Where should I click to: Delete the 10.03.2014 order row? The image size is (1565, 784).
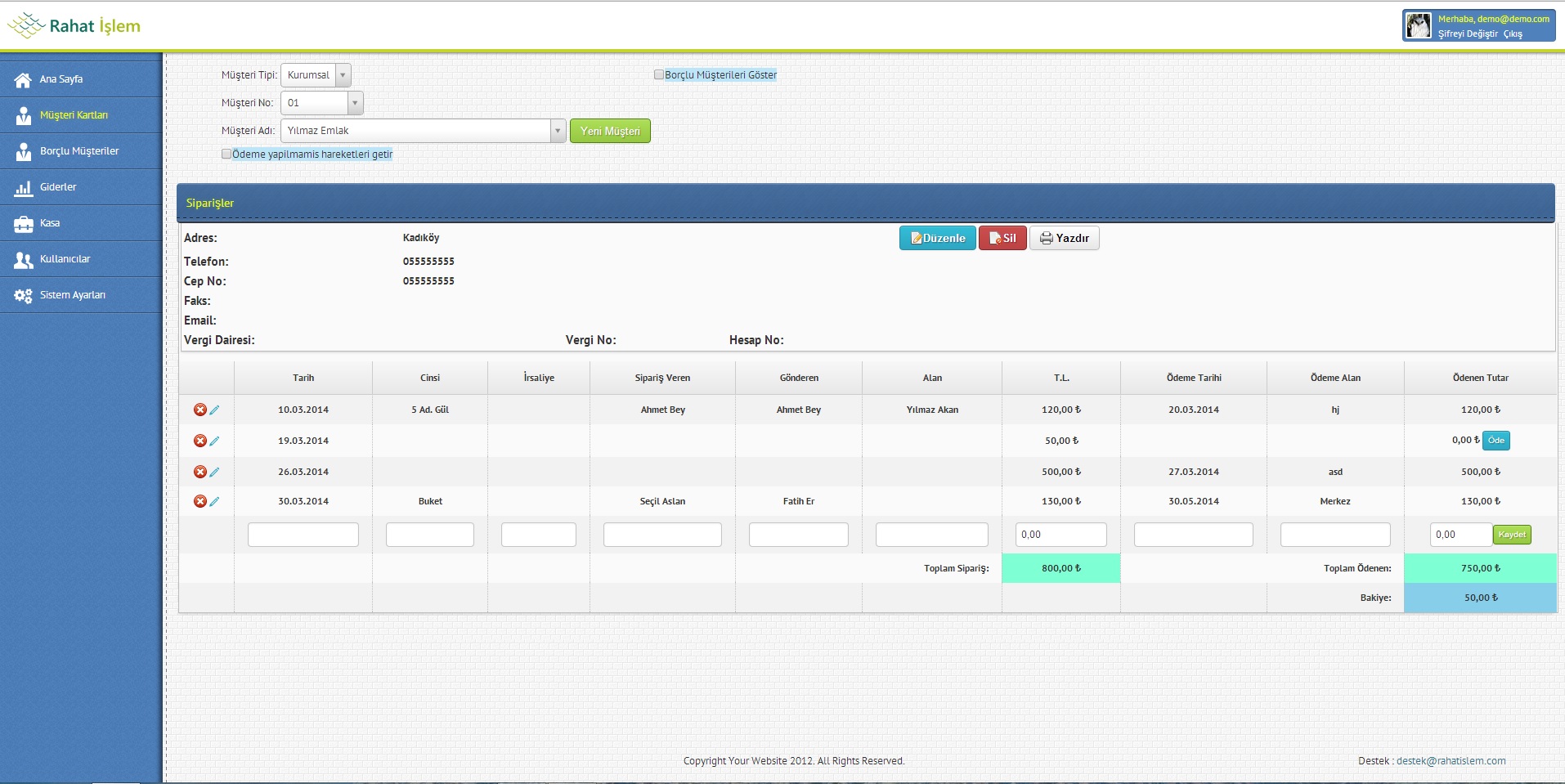[x=200, y=410]
